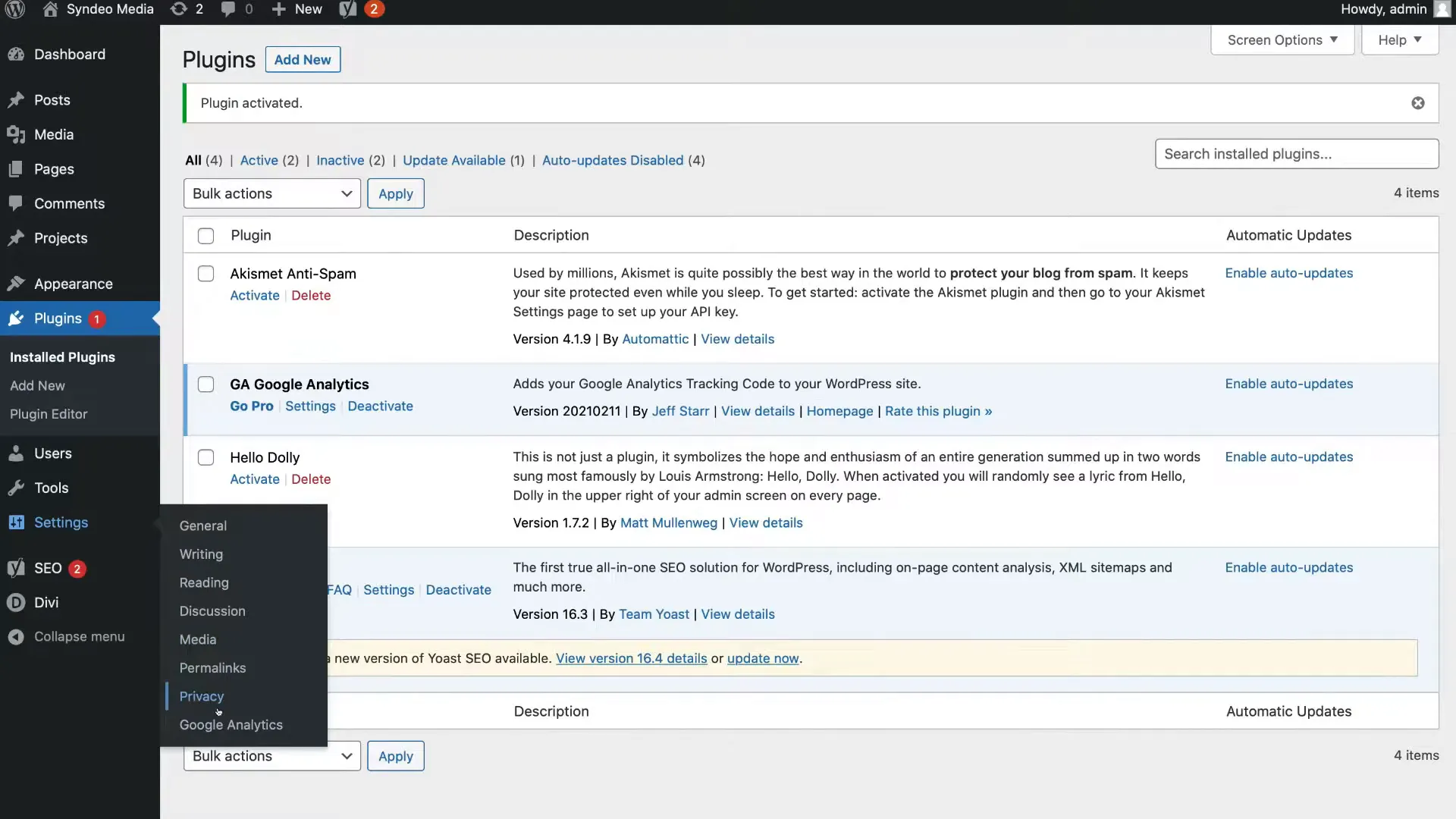Expand the Help panel
This screenshot has width=1456, height=819.
1400,40
